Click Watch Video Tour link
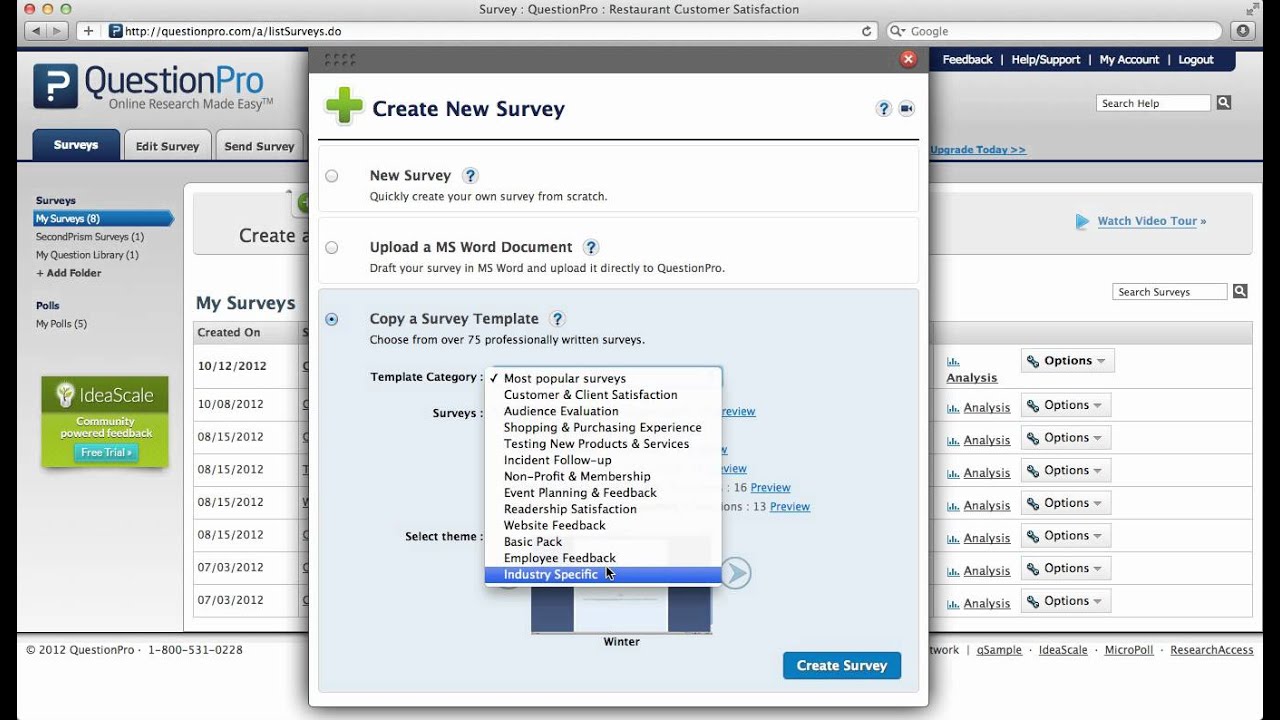The image size is (1280, 720). click(1152, 222)
